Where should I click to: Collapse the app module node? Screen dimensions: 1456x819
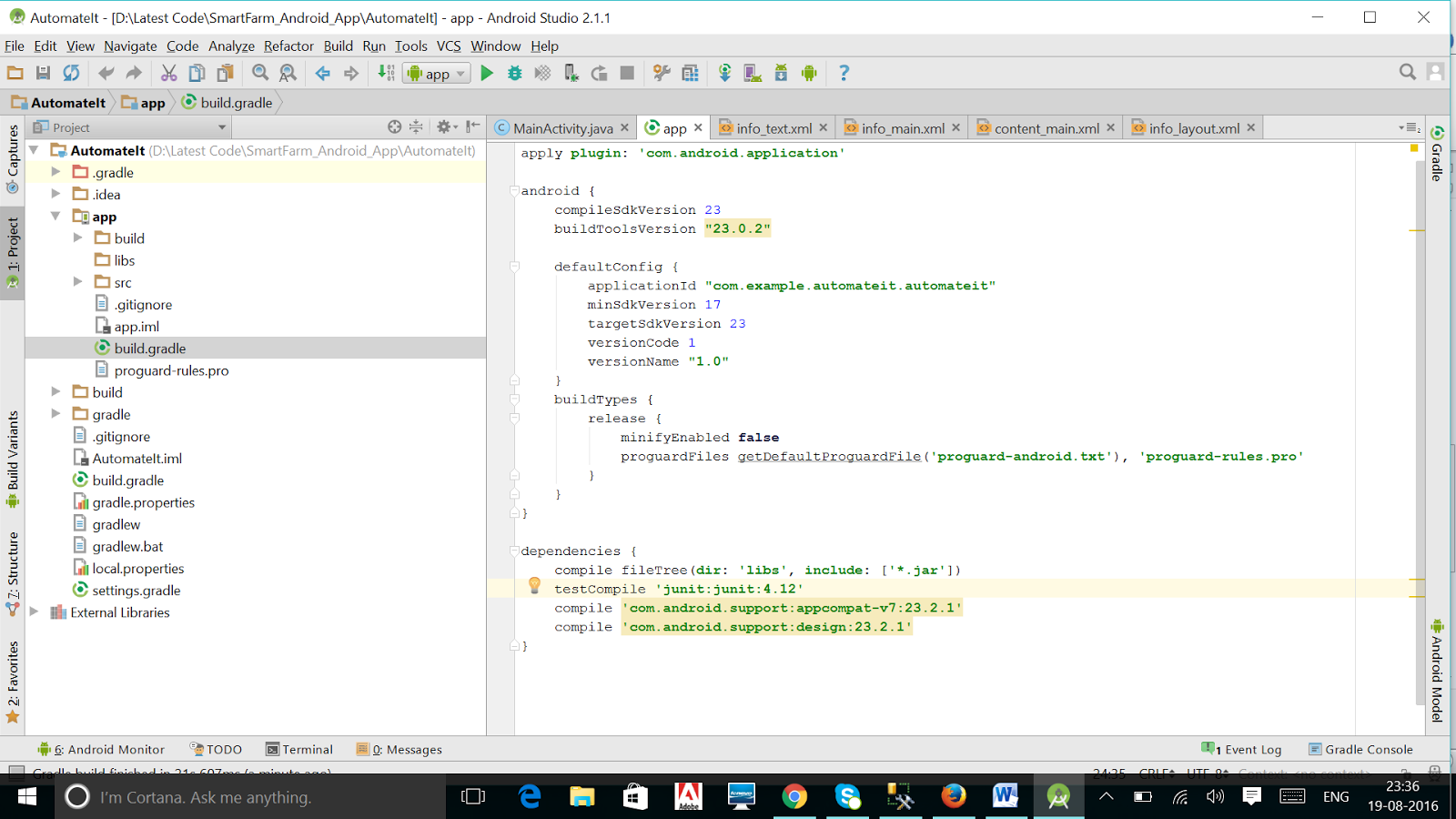point(56,216)
